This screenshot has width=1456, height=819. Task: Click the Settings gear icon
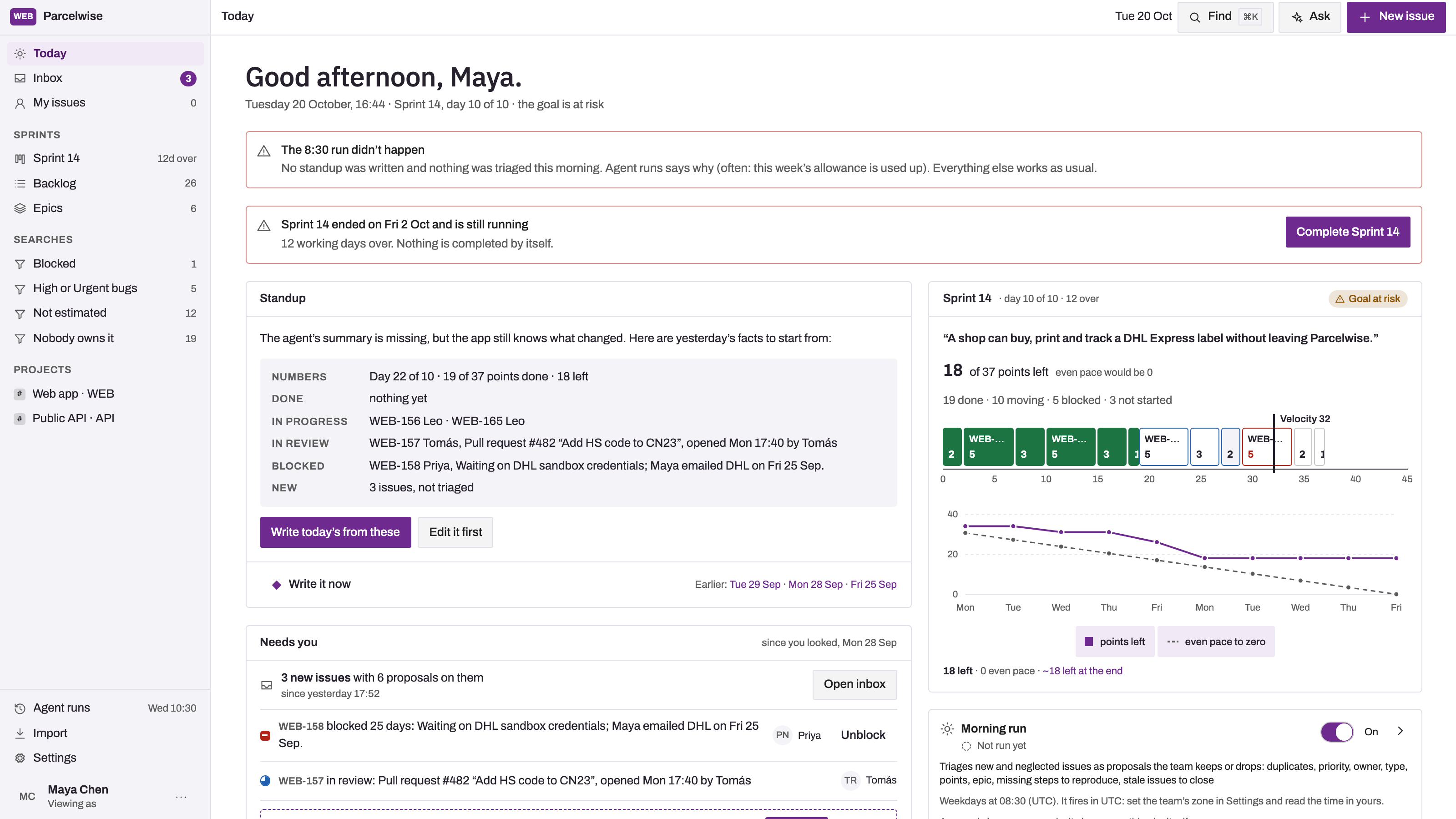pos(20,758)
